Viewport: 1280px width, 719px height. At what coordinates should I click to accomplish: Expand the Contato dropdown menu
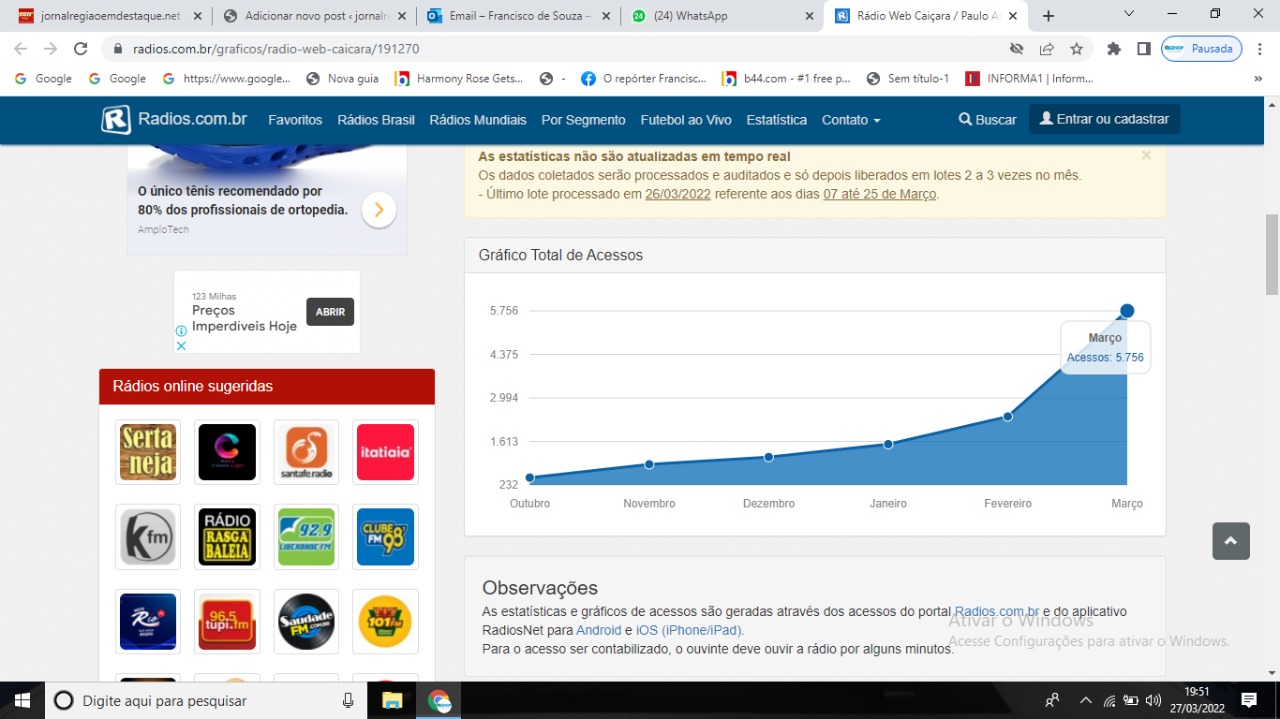click(x=850, y=120)
